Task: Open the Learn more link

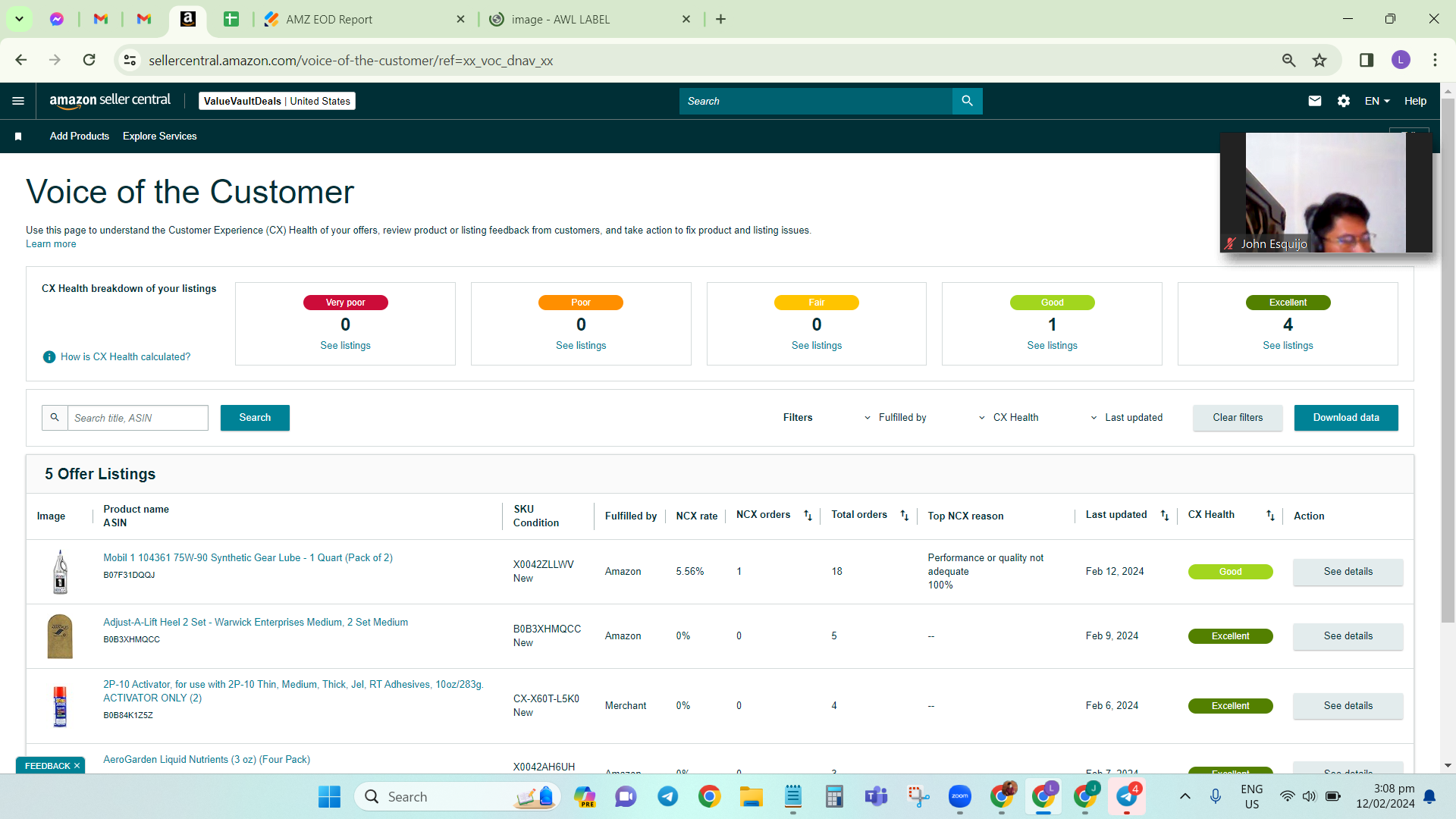Action: point(51,244)
